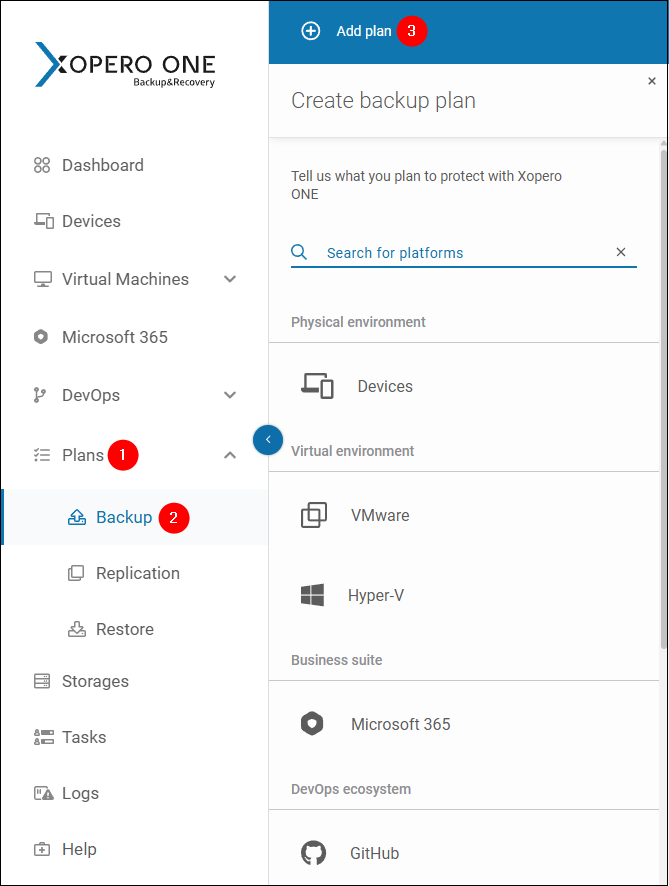The width and height of the screenshot is (669, 886).
Task: Collapse the Plans menu chevron
Action: [x=229, y=455]
